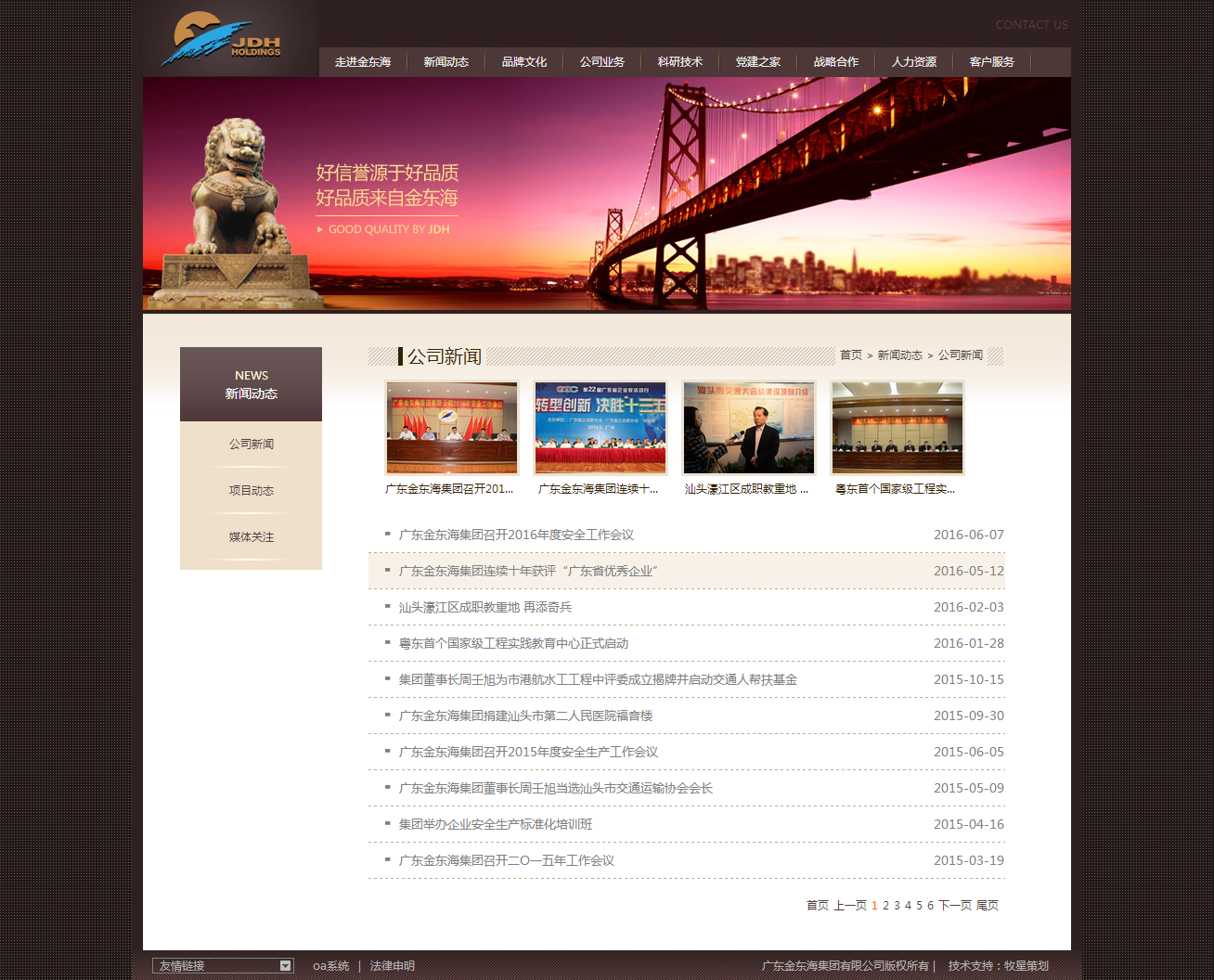Select the 科研技术 navigation item
Image resolution: width=1214 pixels, height=980 pixels.
coord(680,62)
